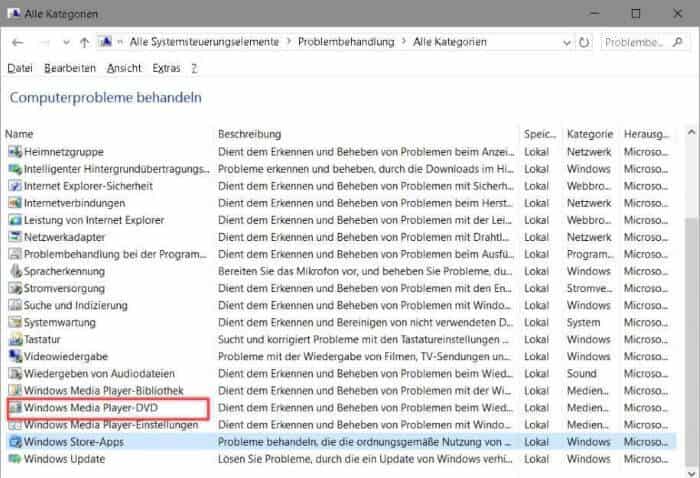
Task: Click the Internet Explorer-Sicherheit icon
Action: pos(15,186)
